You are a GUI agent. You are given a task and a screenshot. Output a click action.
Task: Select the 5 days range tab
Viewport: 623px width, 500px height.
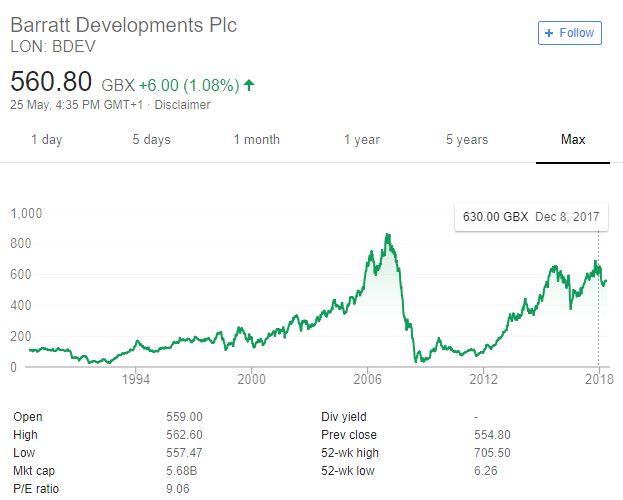point(151,139)
